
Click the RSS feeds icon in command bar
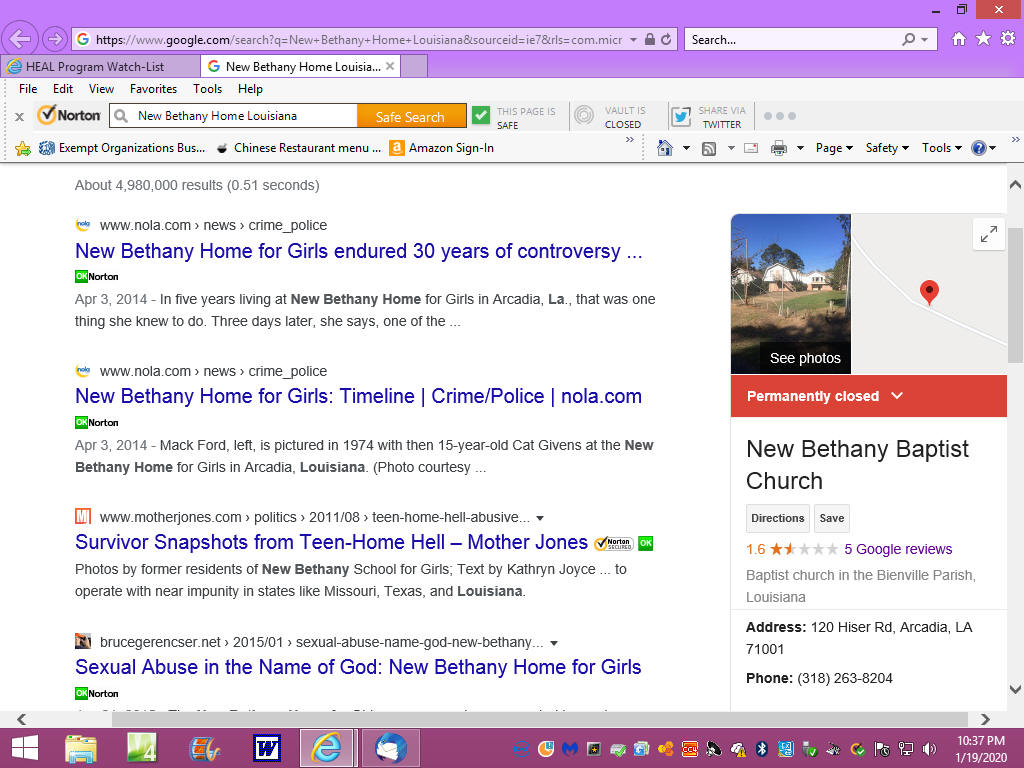point(709,148)
